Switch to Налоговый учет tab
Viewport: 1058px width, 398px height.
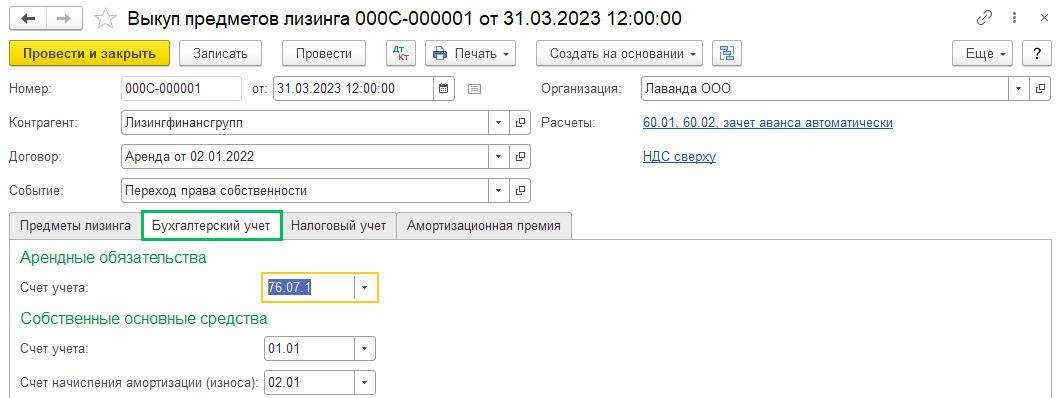[339, 226]
